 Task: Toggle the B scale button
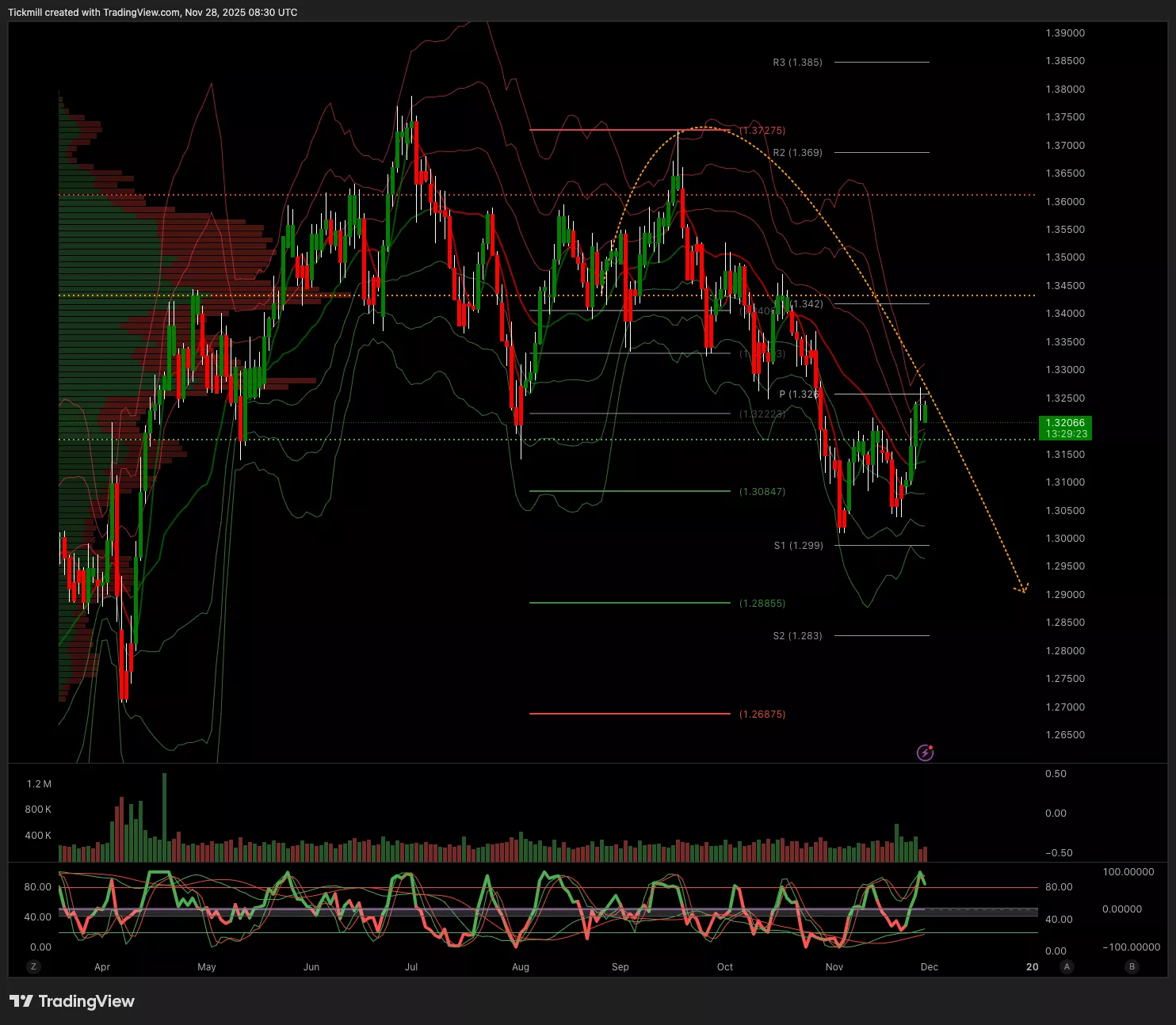coord(1132,966)
